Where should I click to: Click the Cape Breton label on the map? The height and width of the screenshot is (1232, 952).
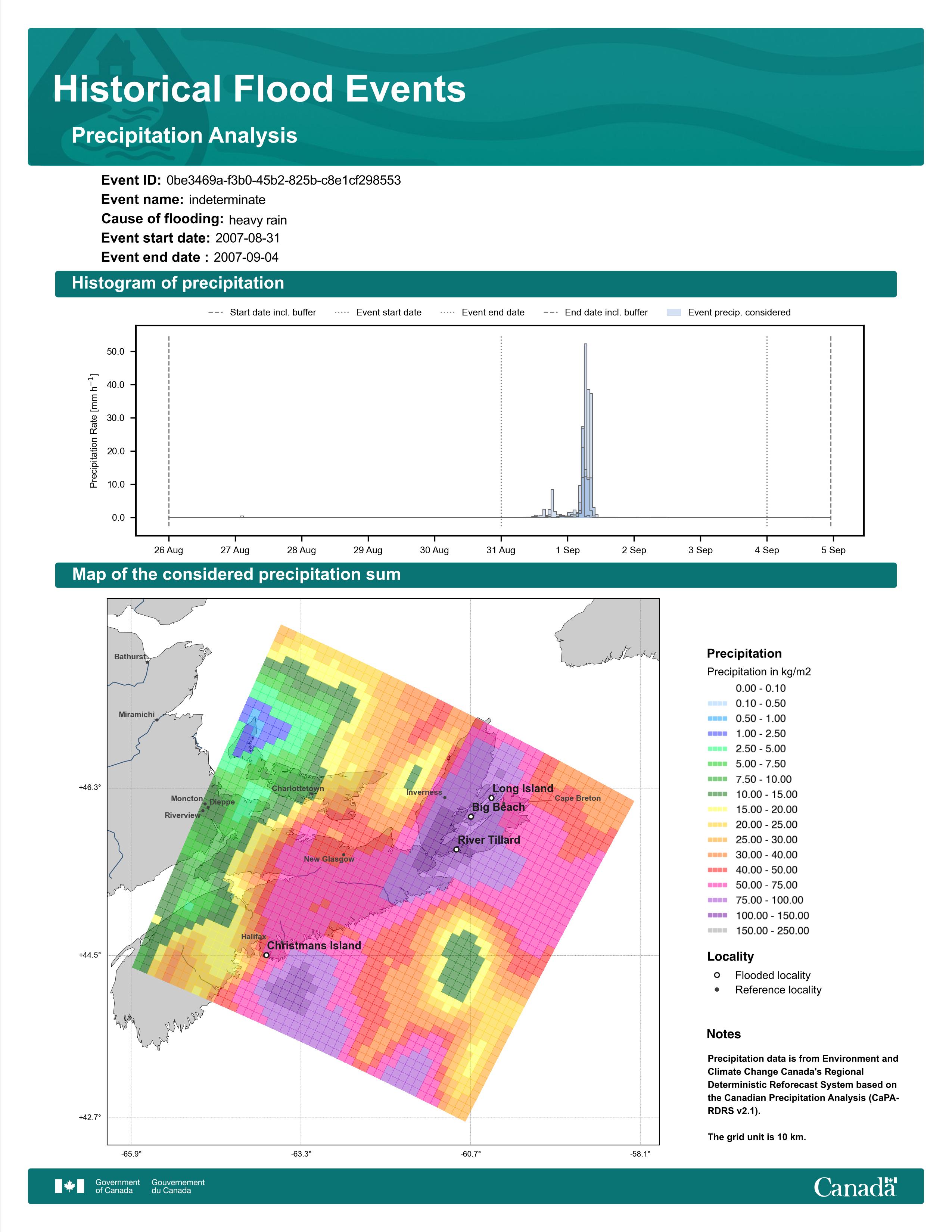pos(578,798)
